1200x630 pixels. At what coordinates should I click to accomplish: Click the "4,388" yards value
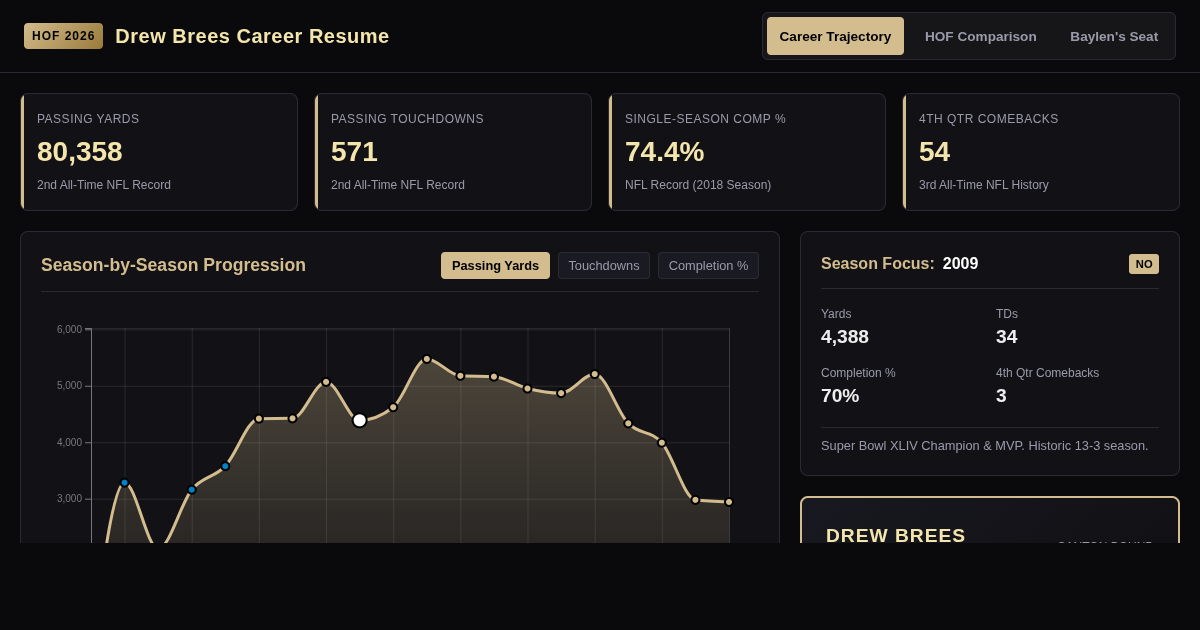pyautogui.click(x=845, y=337)
